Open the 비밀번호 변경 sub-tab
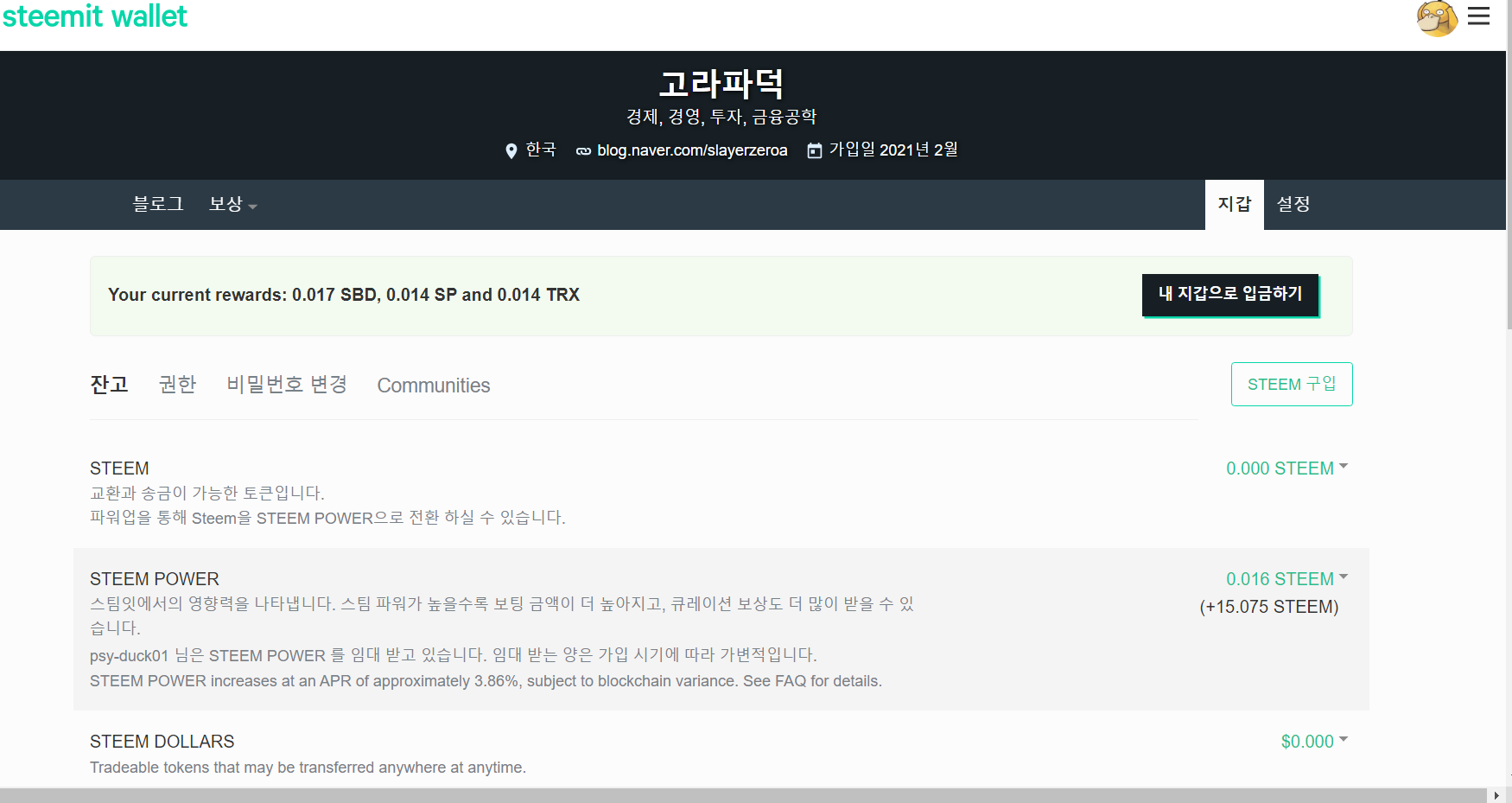The width and height of the screenshot is (1512, 803). tap(287, 385)
